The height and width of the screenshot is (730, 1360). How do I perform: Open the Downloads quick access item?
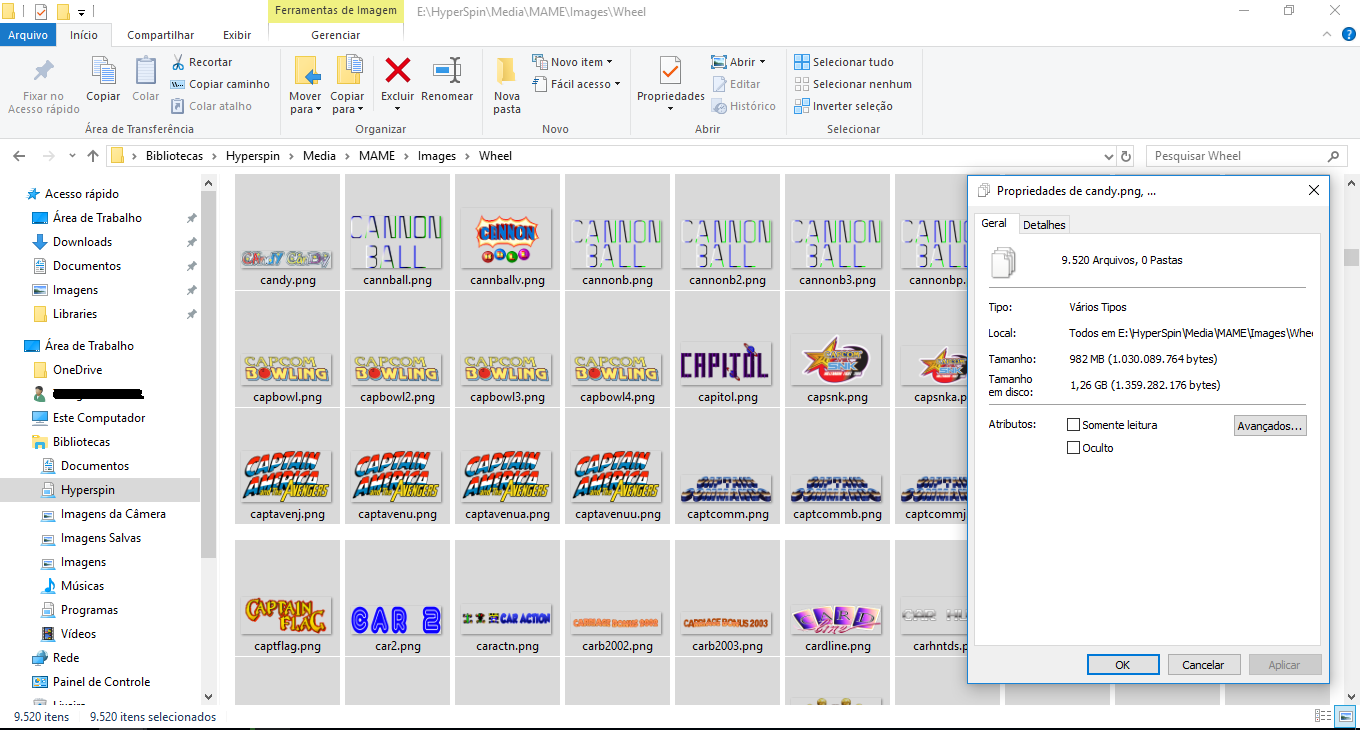coord(82,242)
